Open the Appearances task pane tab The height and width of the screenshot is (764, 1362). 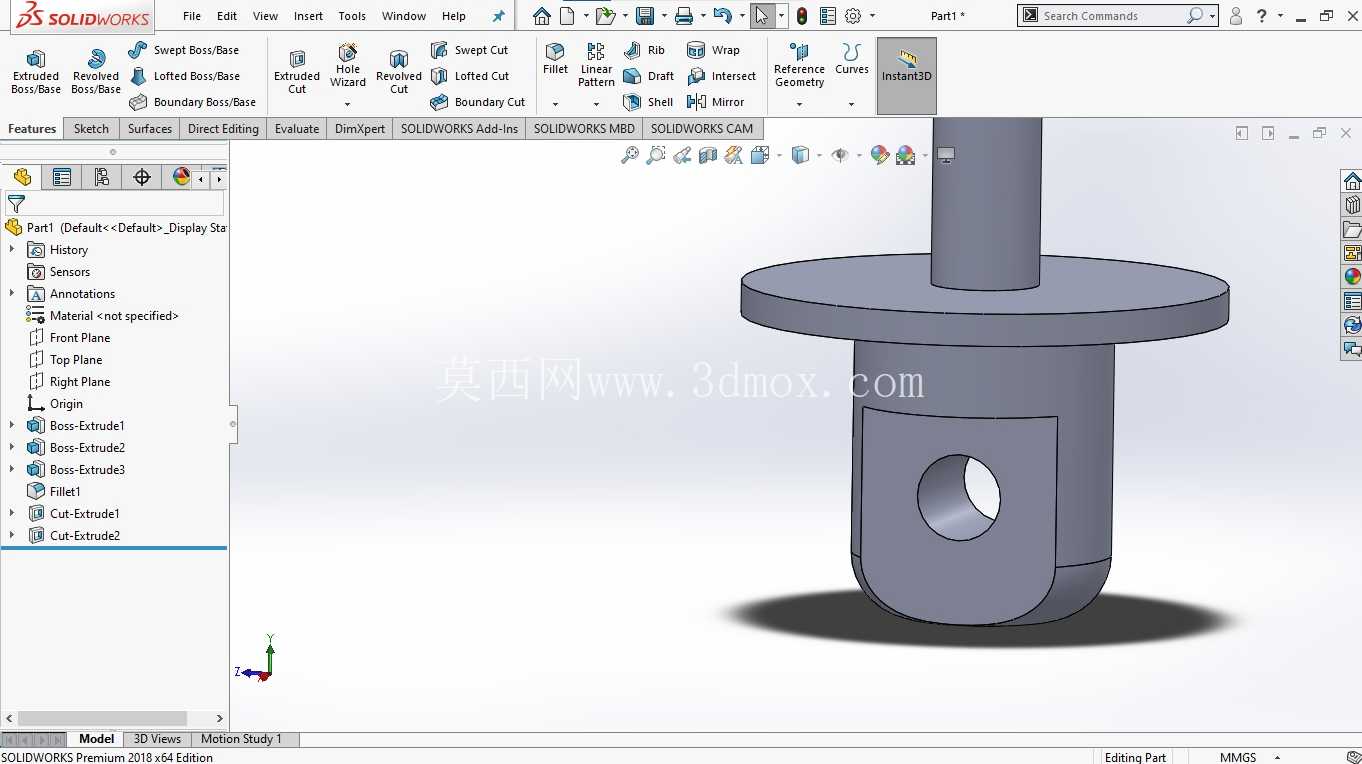click(1352, 277)
